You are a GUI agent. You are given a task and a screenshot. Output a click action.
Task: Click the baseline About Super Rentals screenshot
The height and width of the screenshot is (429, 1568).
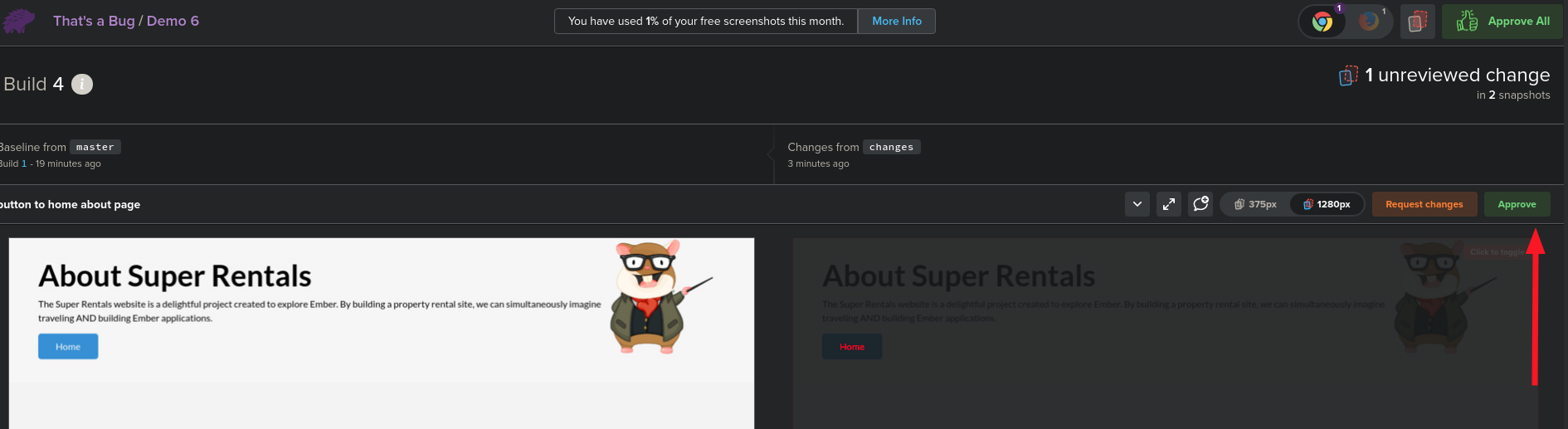pos(382,333)
